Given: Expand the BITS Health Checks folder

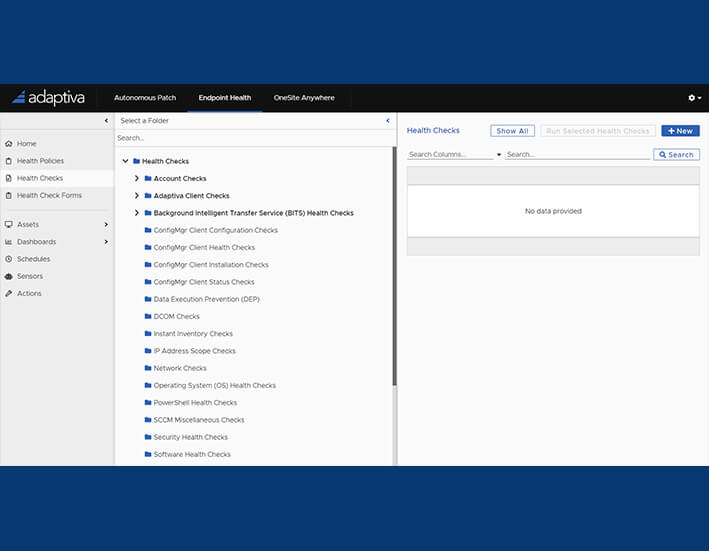Looking at the screenshot, I should (137, 212).
